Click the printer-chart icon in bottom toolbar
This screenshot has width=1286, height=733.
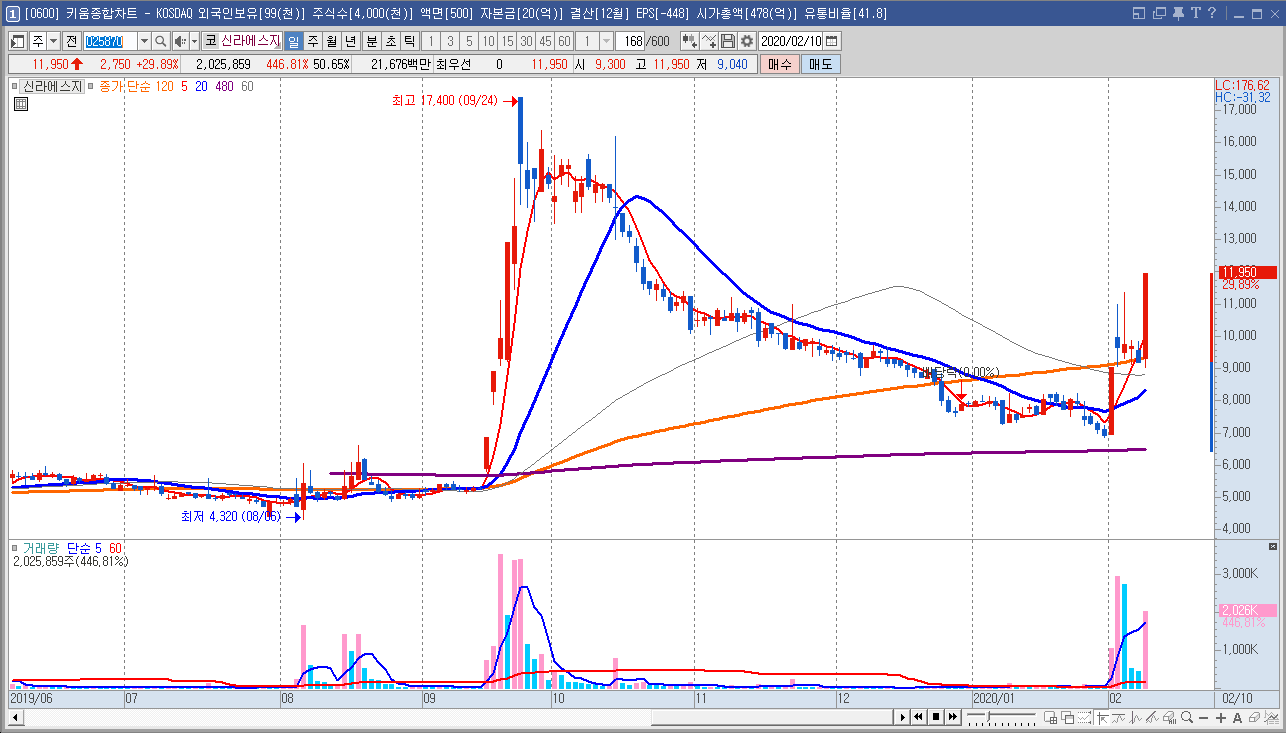coord(1169,717)
